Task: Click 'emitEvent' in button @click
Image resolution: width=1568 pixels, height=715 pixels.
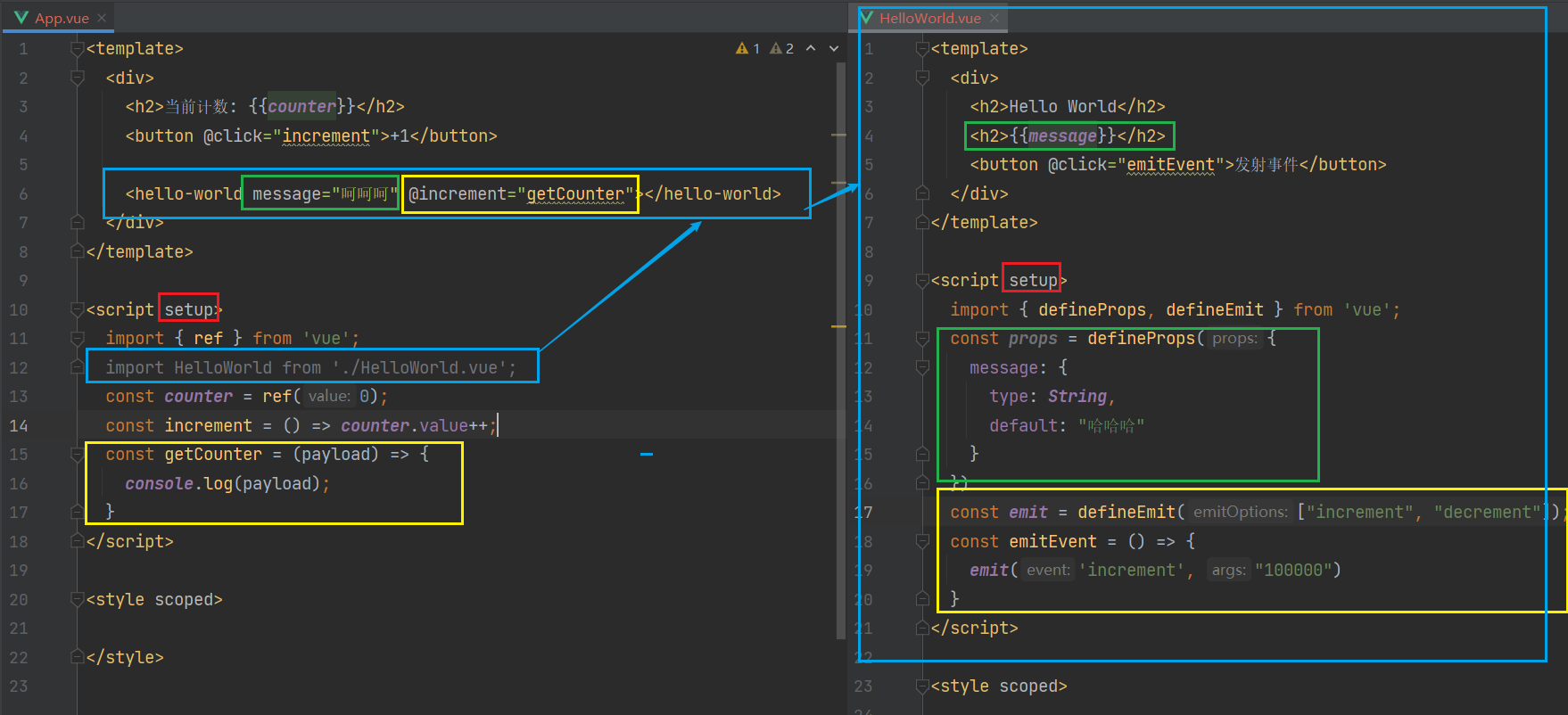Action: (1170, 165)
